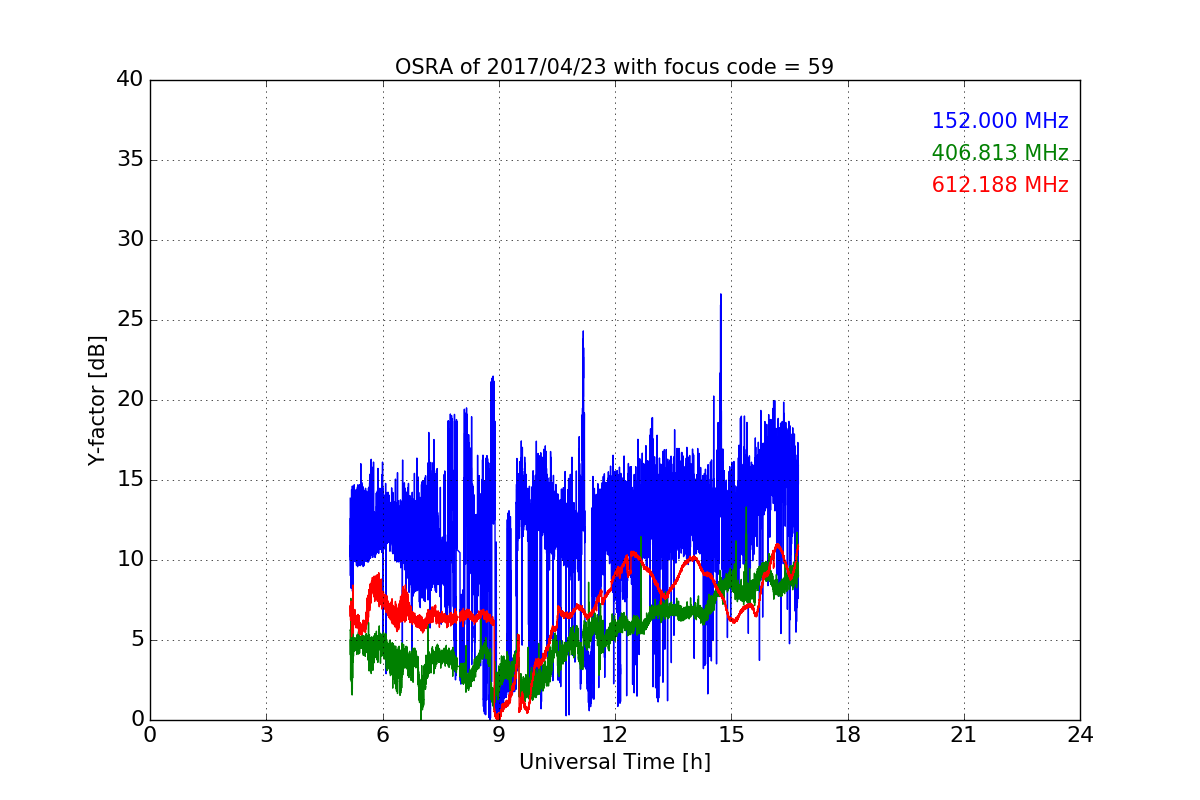
Task: Select the plot title 'OSRA of 2017/04/23 with focus code = 59'
Action: point(614,67)
